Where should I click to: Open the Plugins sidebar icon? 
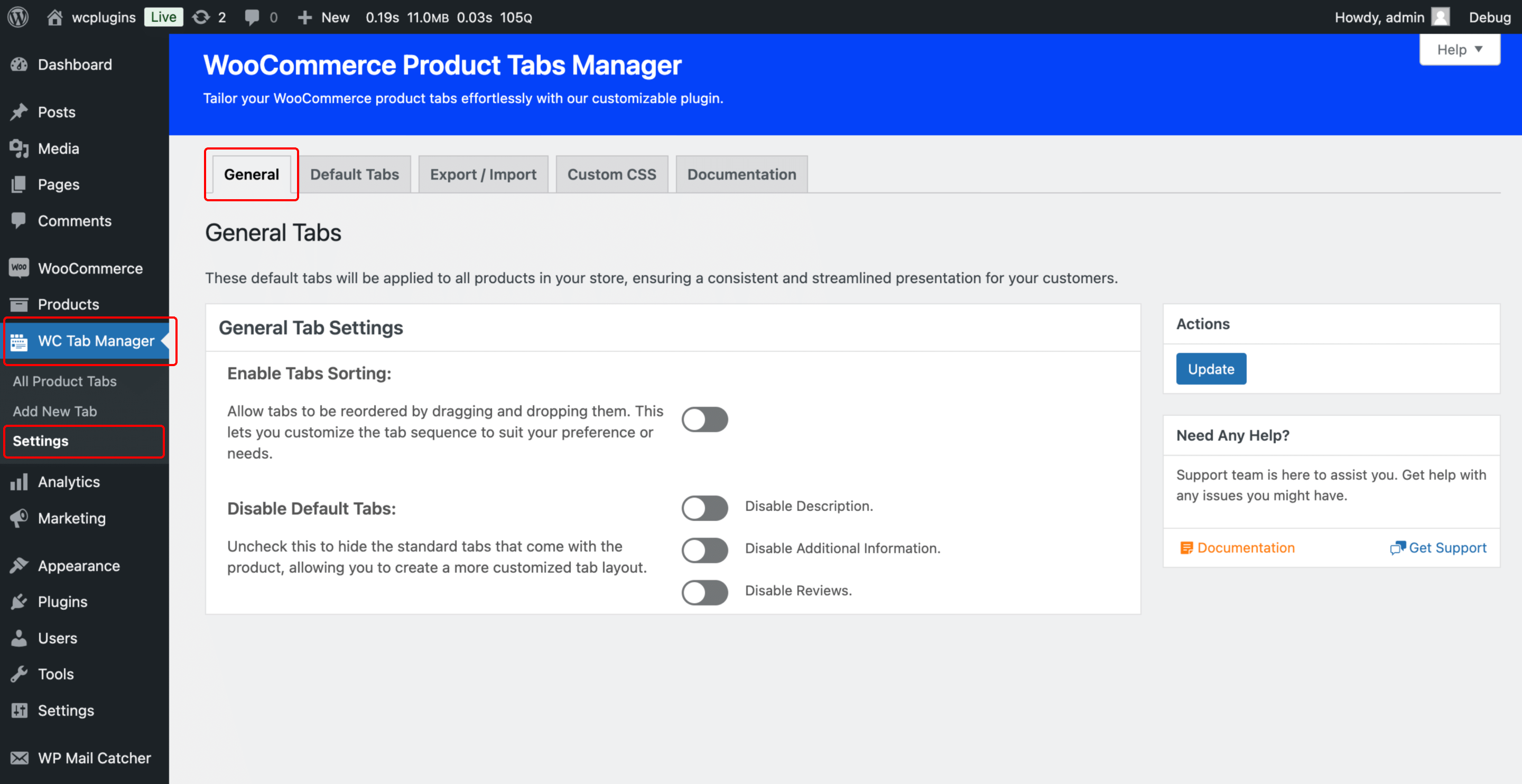20,601
